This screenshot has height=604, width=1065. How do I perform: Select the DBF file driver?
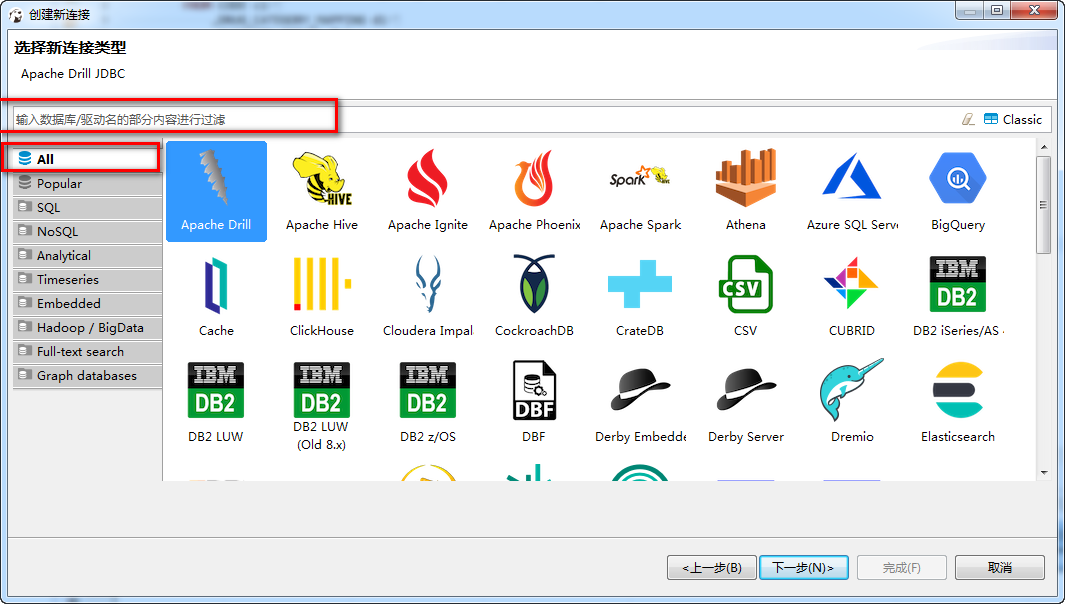[x=535, y=403]
